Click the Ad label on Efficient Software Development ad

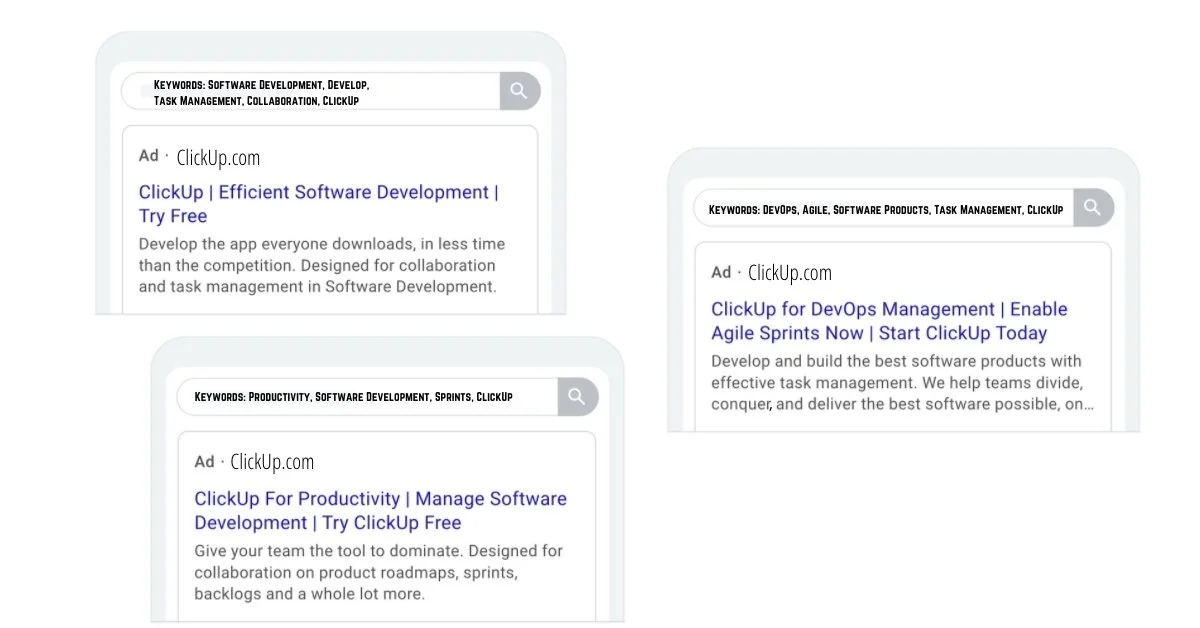coord(148,156)
